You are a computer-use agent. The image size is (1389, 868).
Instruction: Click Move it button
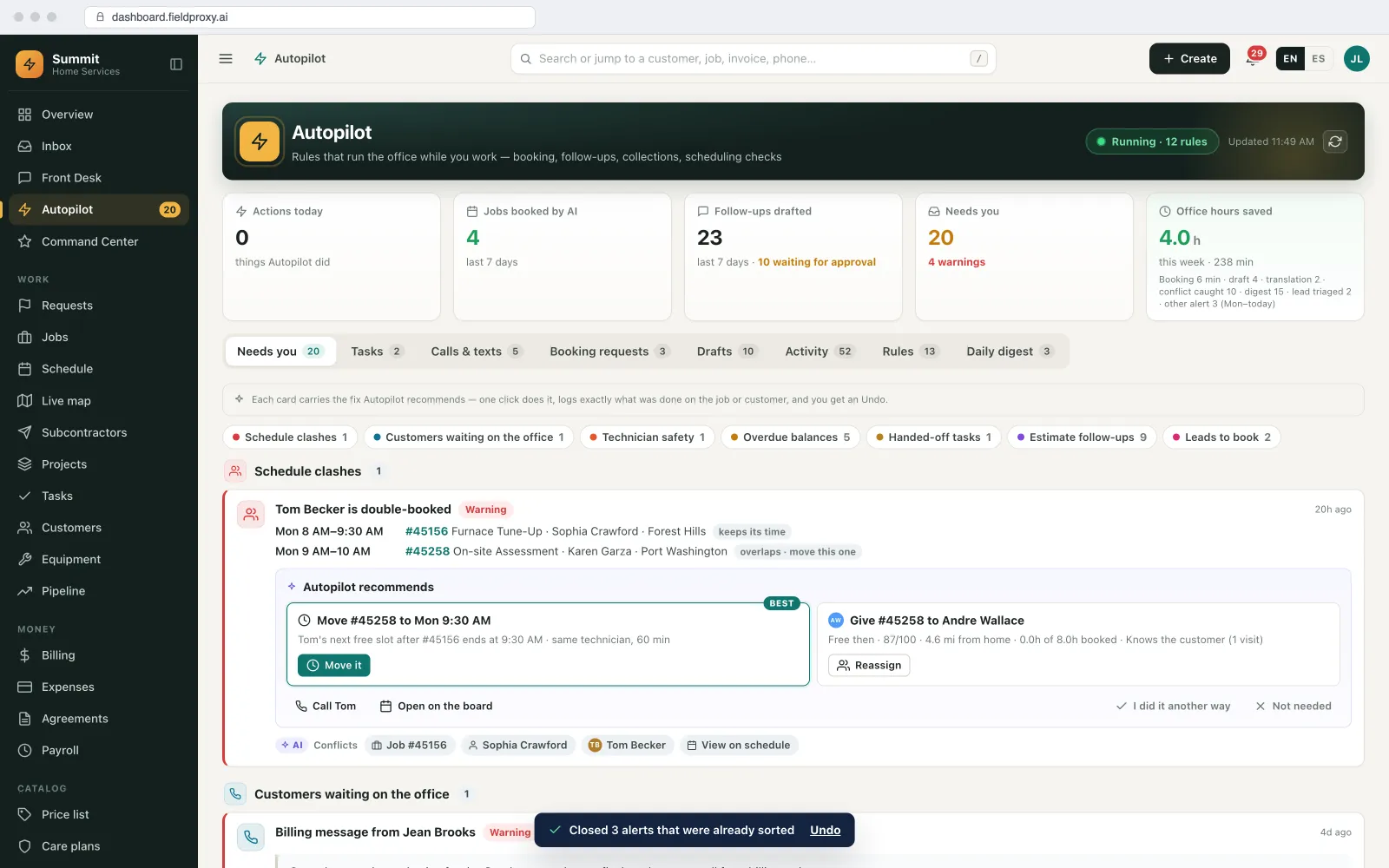334,666
